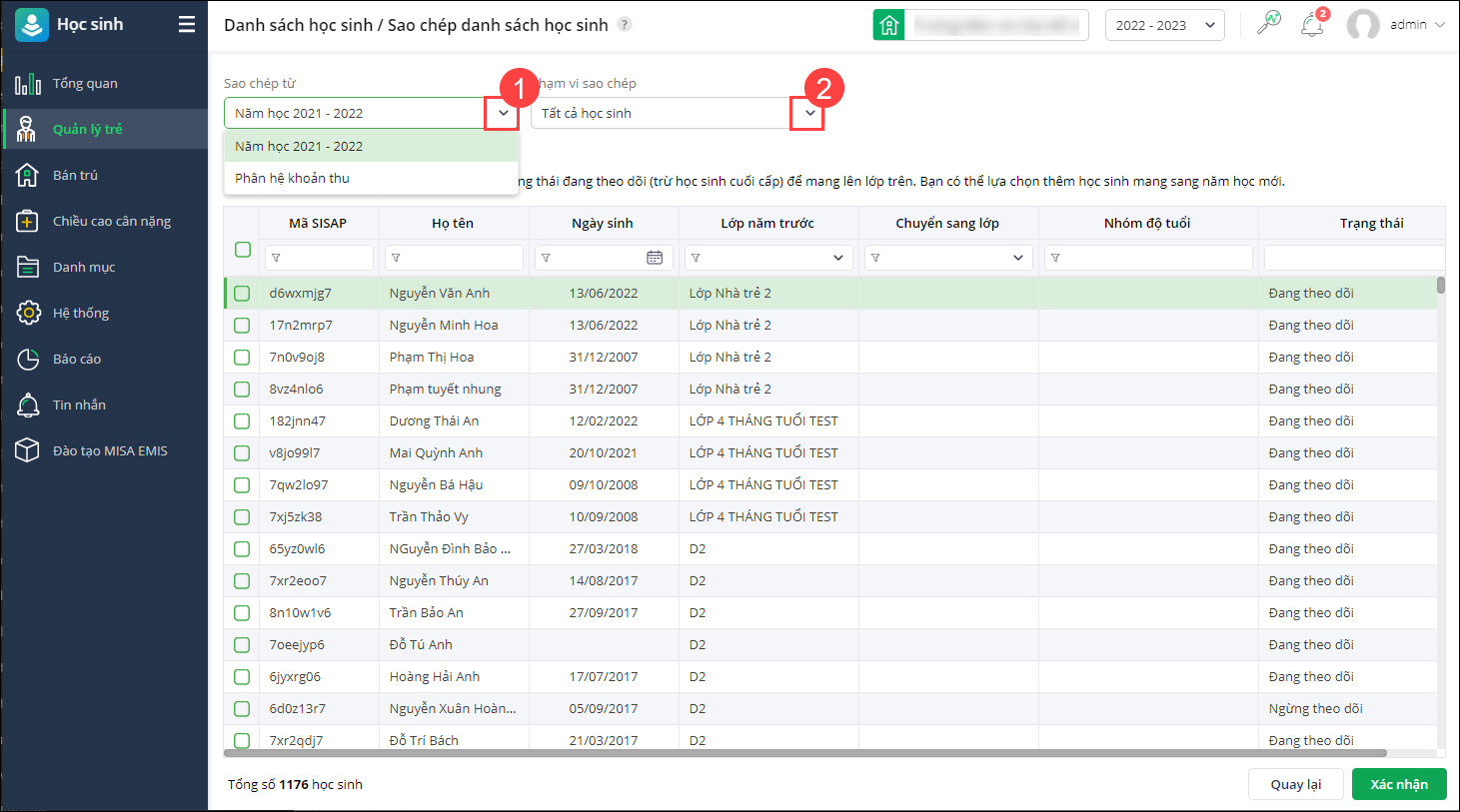Image resolution: width=1460 pixels, height=812 pixels.
Task: Check the box for Nguyễn Minh Hoa
Action: point(242,326)
